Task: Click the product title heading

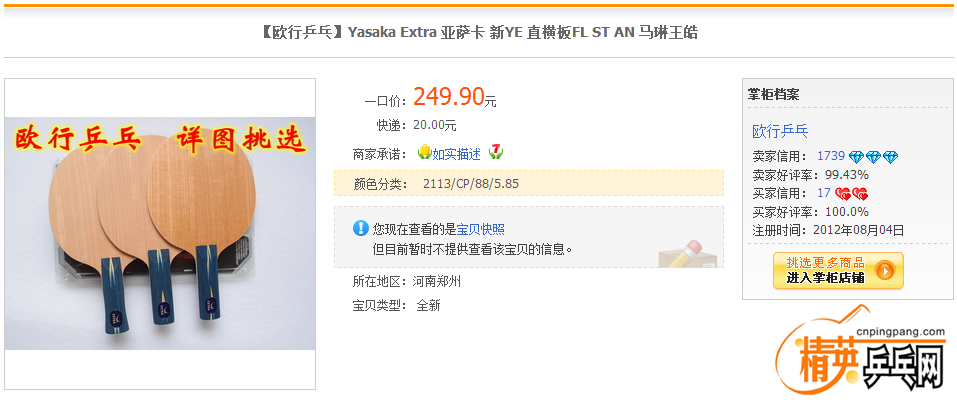Action: click(x=478, y=32)
